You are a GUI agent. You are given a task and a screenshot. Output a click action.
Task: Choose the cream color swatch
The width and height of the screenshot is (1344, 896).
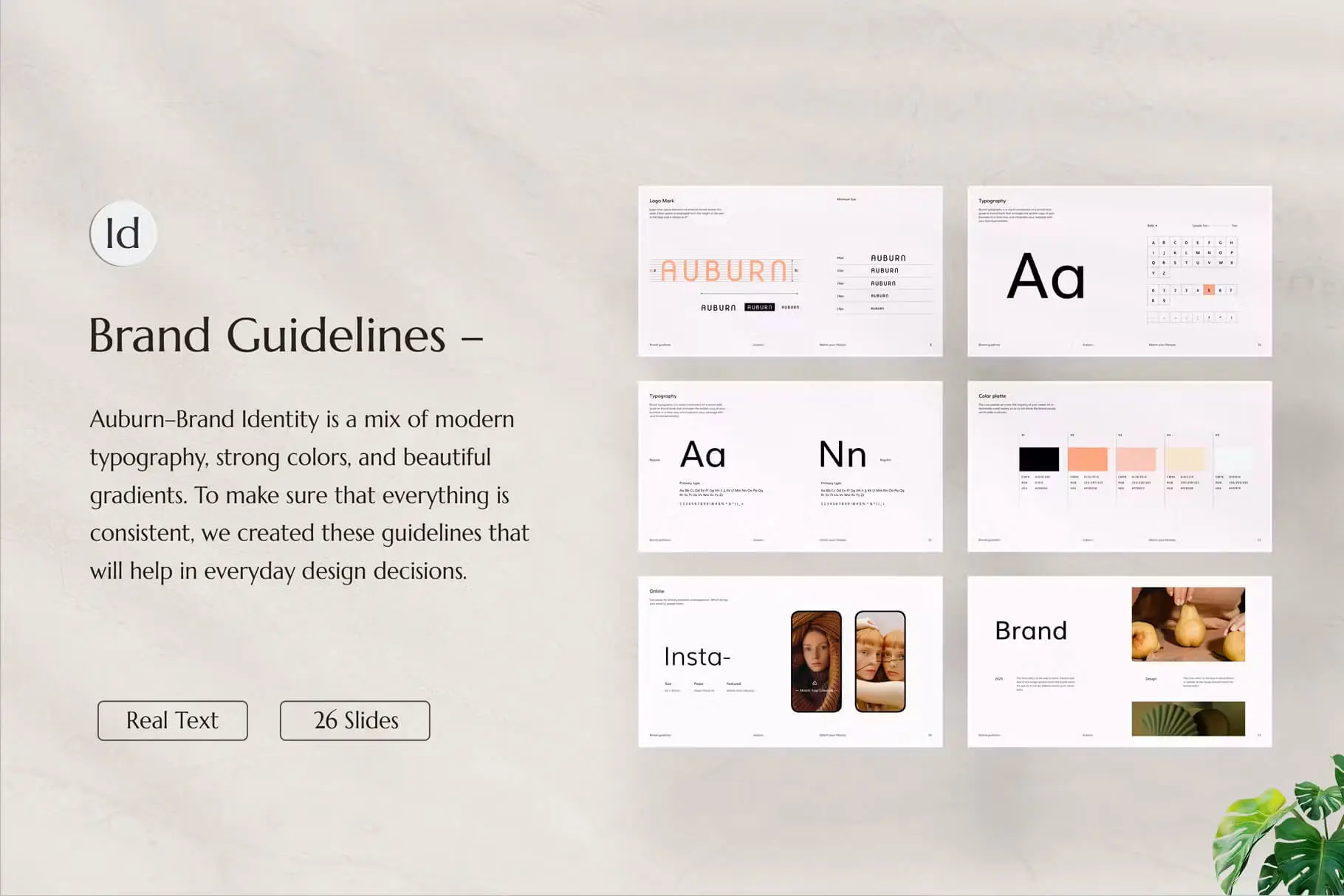click(1184, 459)
